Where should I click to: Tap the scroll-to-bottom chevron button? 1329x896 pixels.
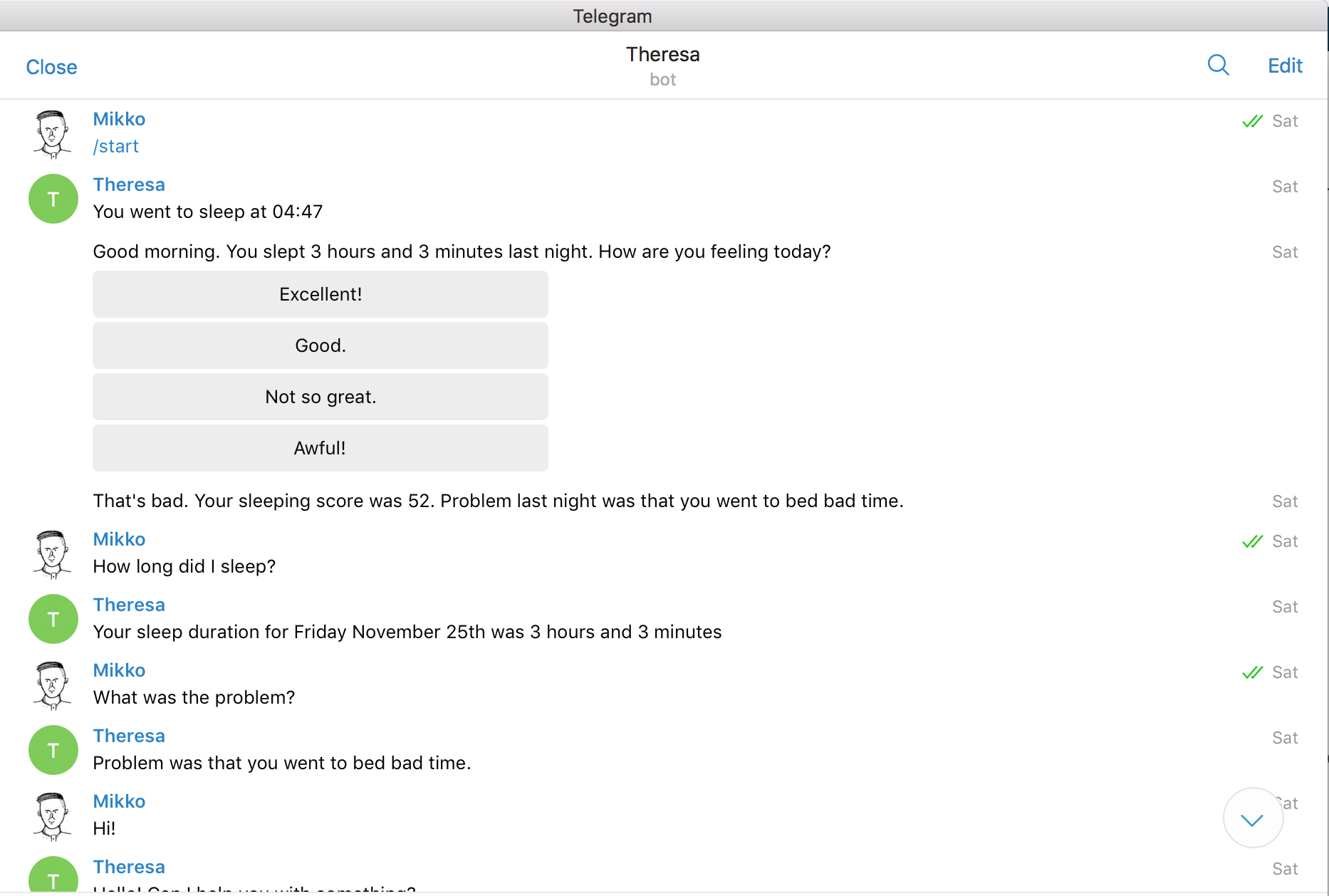(x=1253, y=818)
